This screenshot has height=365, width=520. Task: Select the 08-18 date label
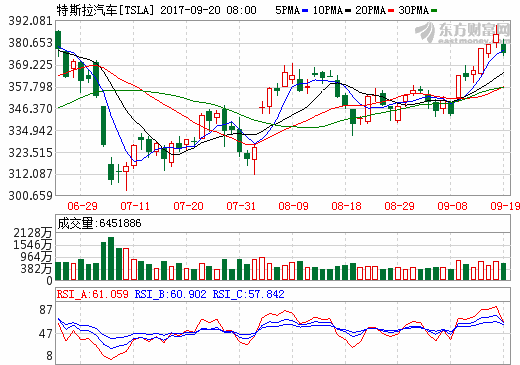(x=346, y=206)
